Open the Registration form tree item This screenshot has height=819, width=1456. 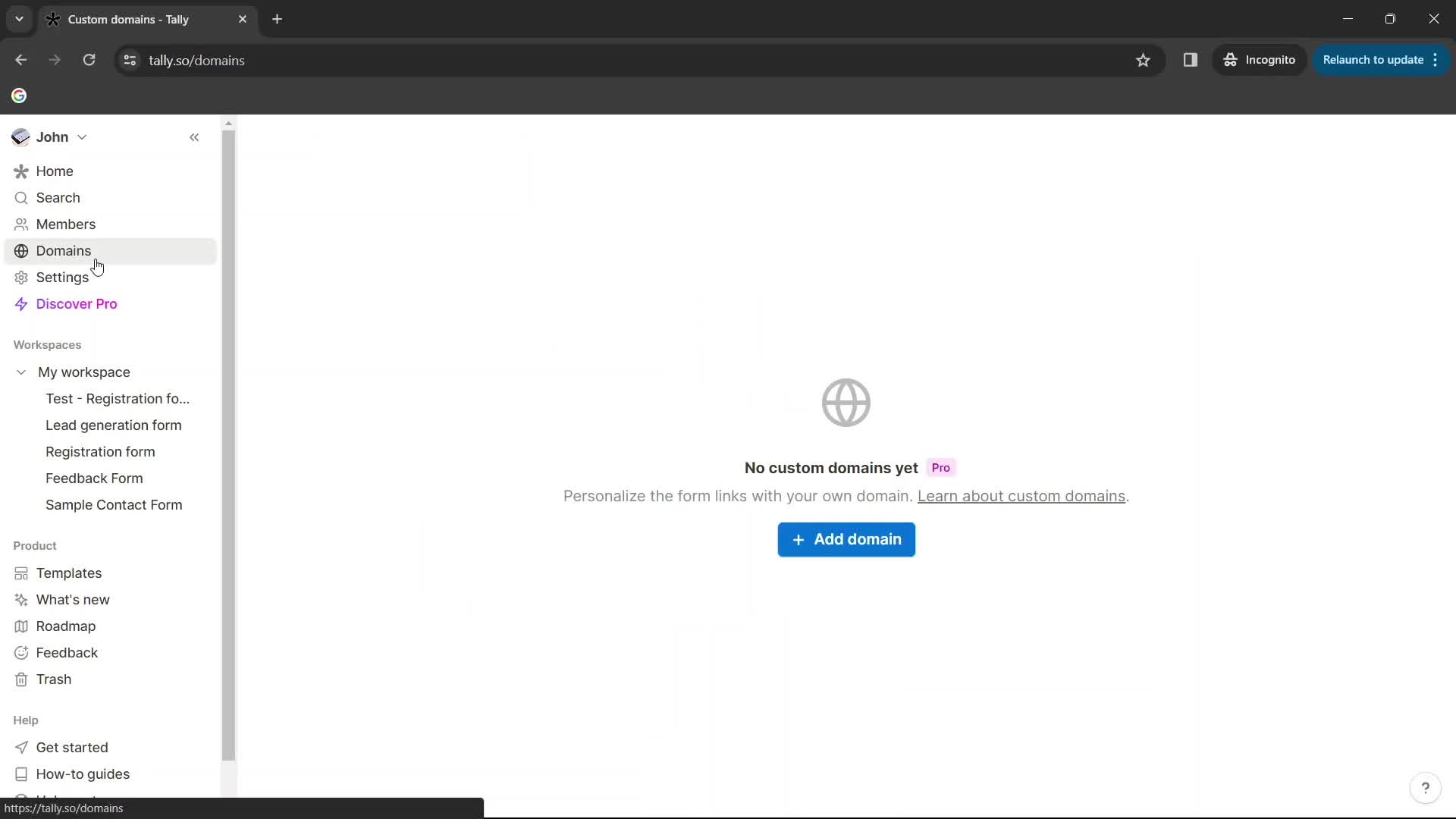101,451
